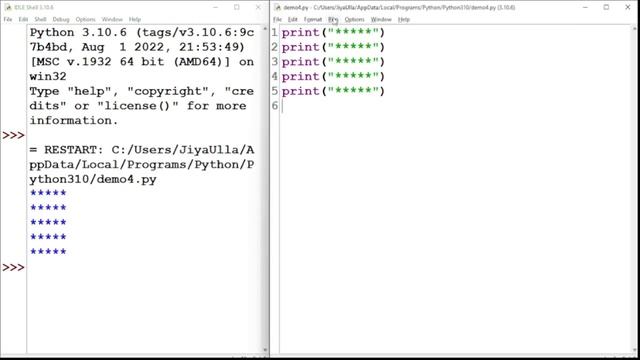
Task: Click the editor vertical scrollbar track
Action: [x=635, y=188]
